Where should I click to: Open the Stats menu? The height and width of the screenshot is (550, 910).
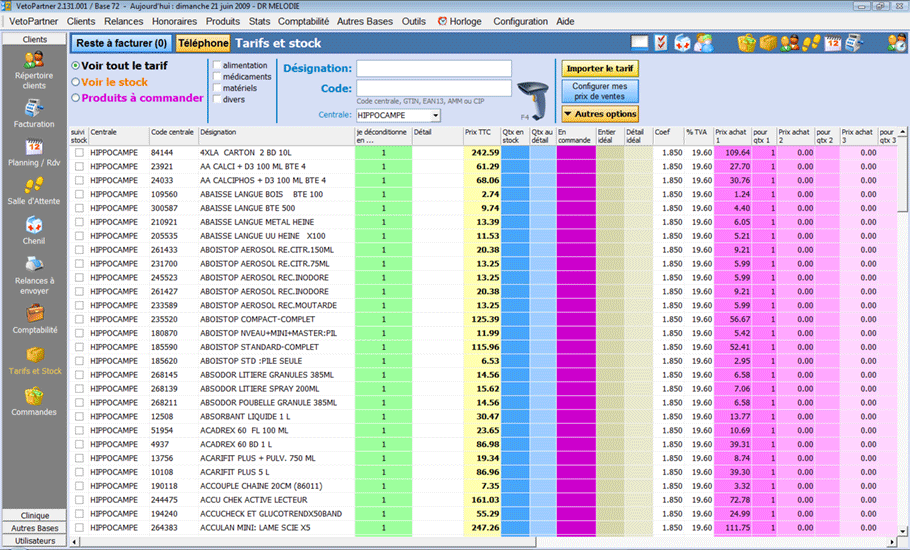coord(259,21)
